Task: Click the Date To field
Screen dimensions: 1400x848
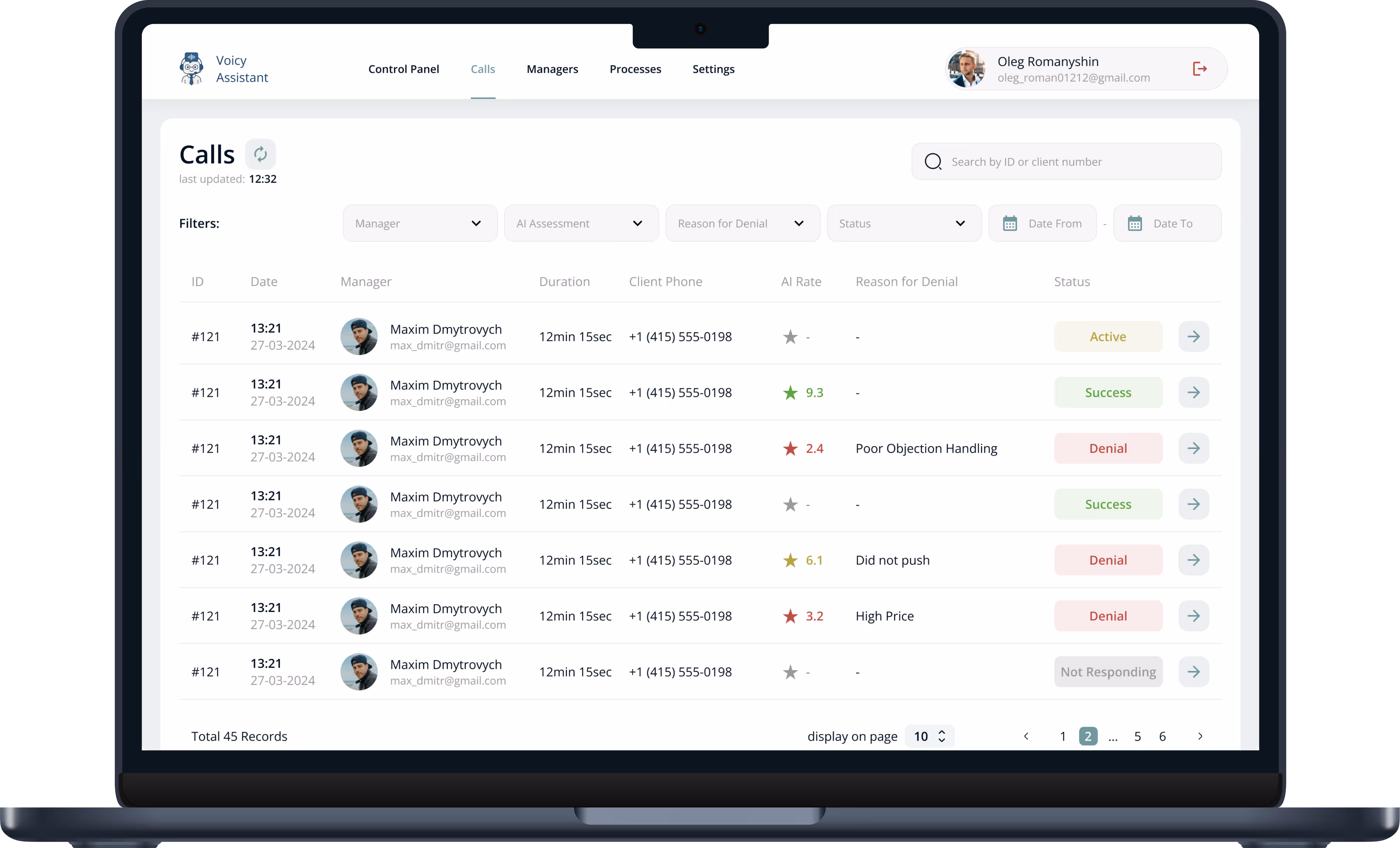Action: click(x=1167, y=223)
